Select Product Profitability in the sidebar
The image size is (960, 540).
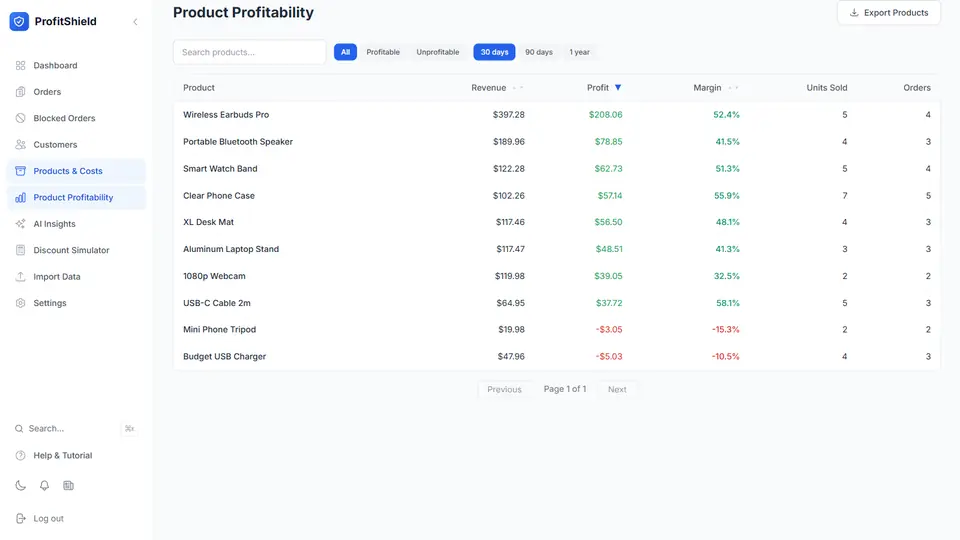click(76, 197)
